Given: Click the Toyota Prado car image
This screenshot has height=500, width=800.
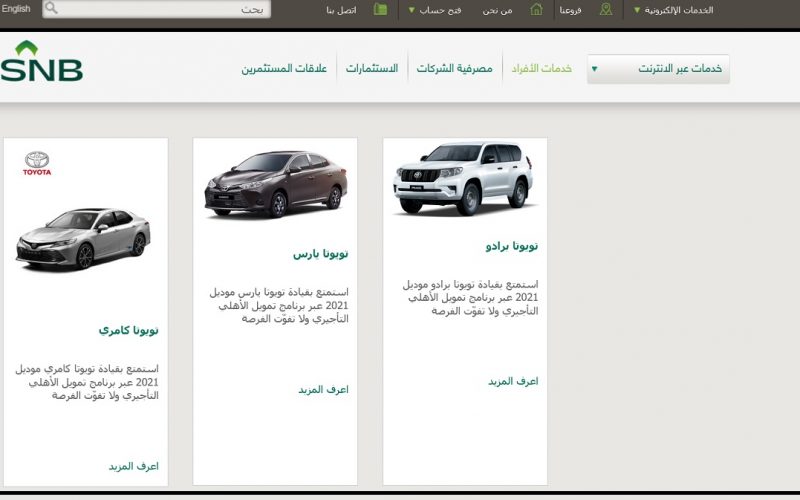Looking at the screenshot, I should pos(464,179).
